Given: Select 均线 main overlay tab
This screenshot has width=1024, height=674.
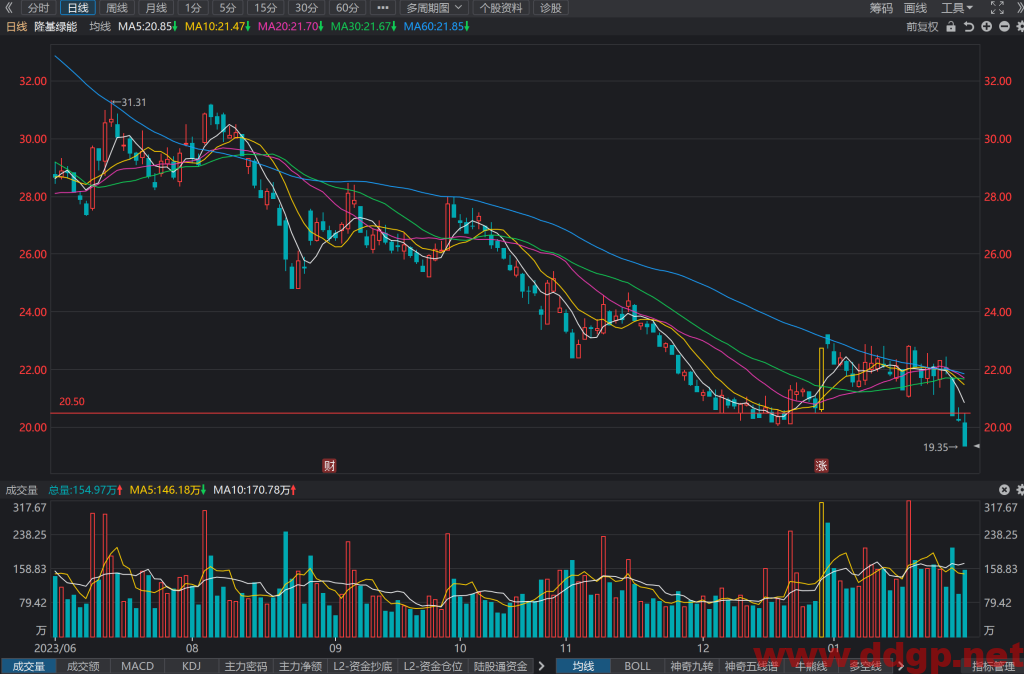Looking at the screenshot, I should [x=583, y=666].
